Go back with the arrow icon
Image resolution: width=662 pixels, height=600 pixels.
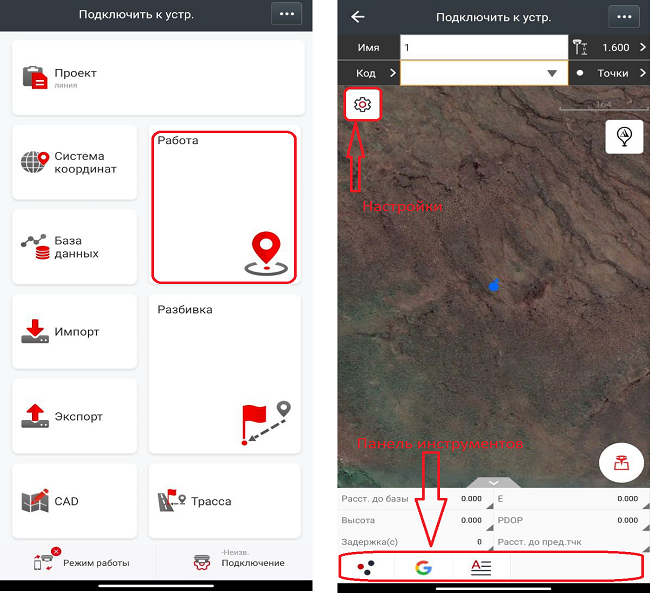click(358, 17)
